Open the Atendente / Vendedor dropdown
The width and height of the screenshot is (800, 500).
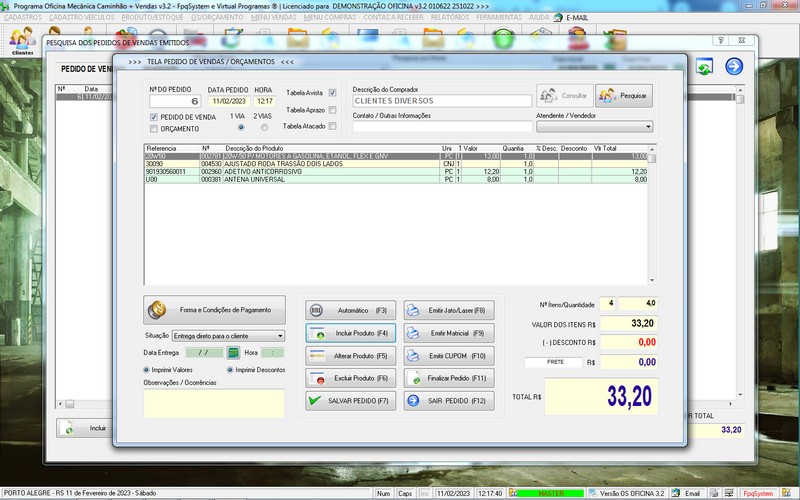pyautogui.click(x=648, y=127)
